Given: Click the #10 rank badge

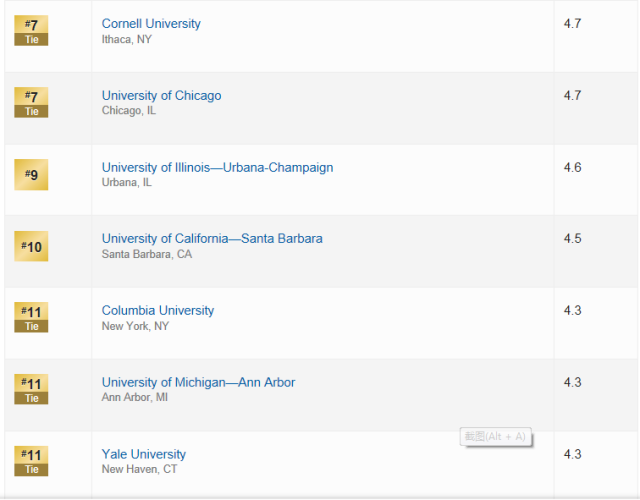Looking at the screenshot, I should tap(31, 247).
